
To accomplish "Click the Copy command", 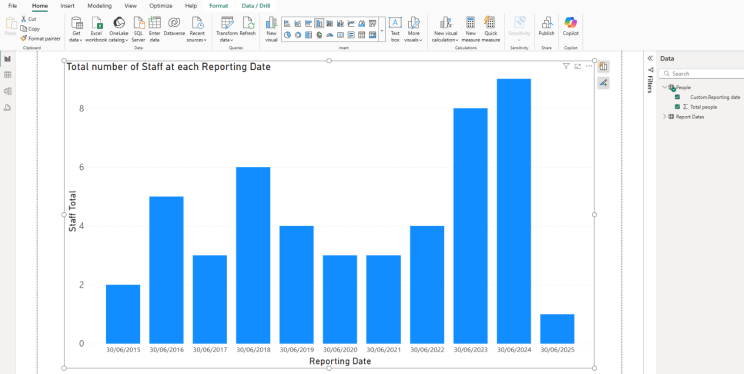I will click(30, 28).
